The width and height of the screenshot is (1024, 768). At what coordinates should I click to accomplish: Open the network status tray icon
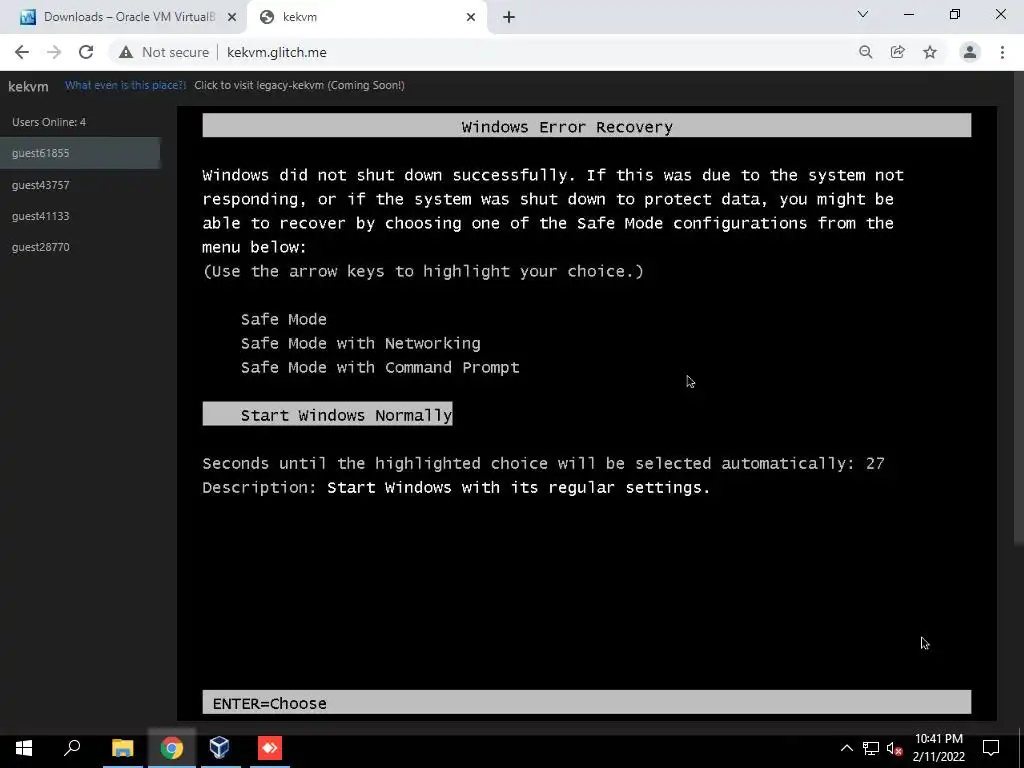871,748
